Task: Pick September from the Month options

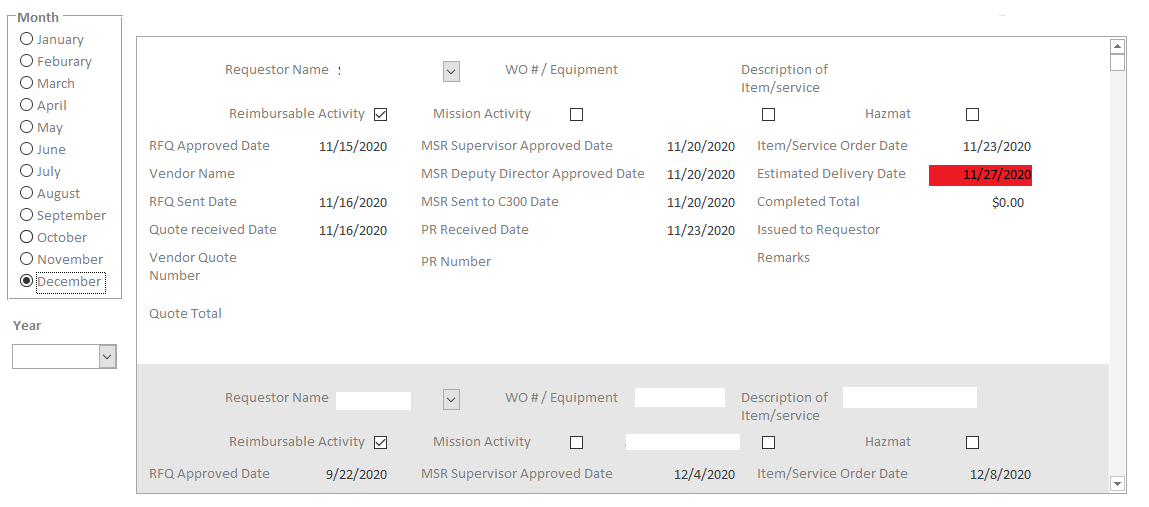Action: pos(27,215)
